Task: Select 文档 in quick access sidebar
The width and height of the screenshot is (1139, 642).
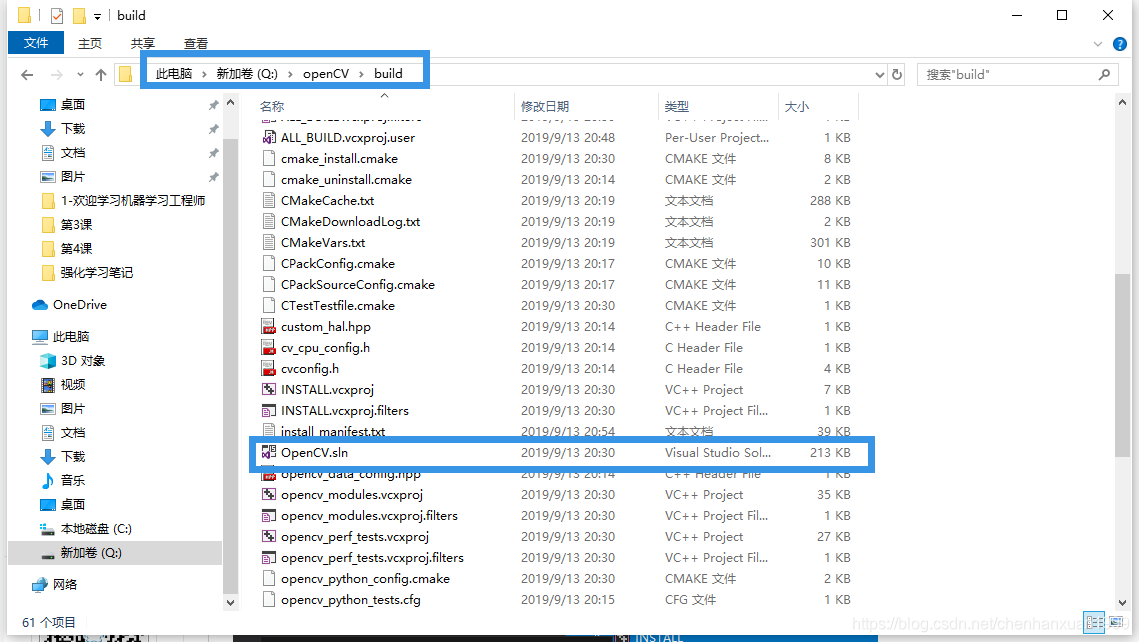Action: coord(73,153)
